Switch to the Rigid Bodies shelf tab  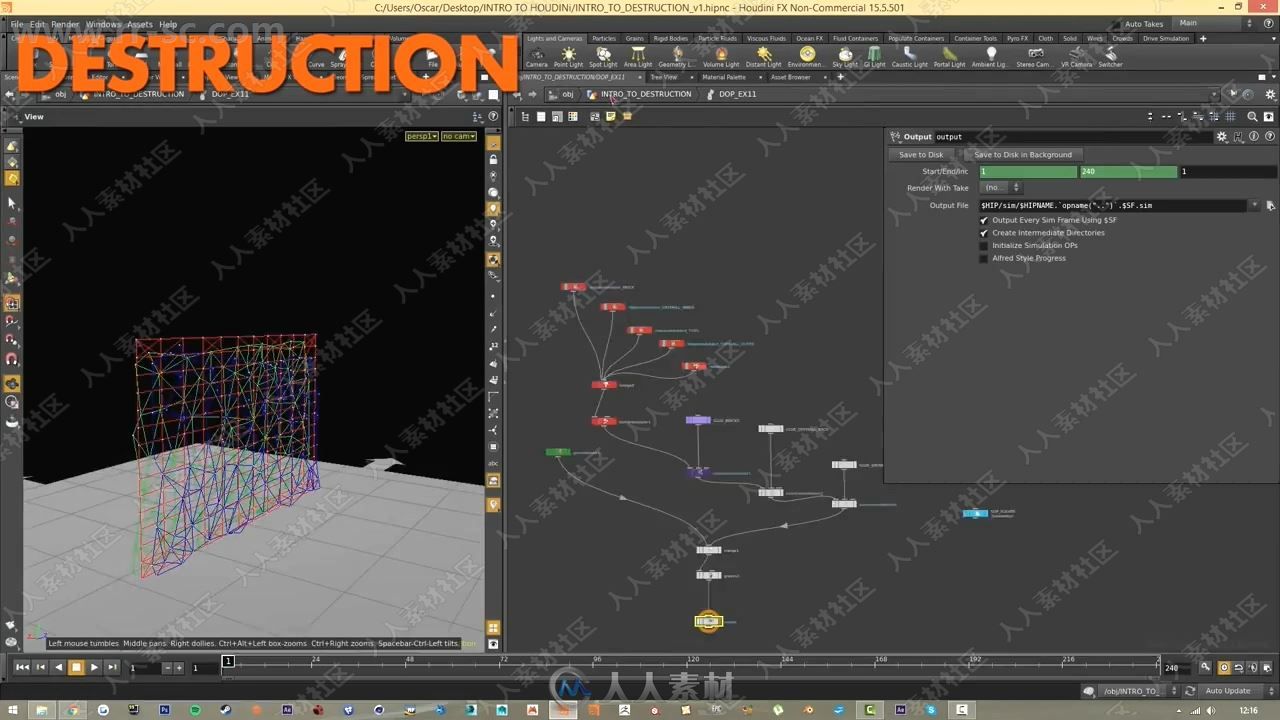670,38
